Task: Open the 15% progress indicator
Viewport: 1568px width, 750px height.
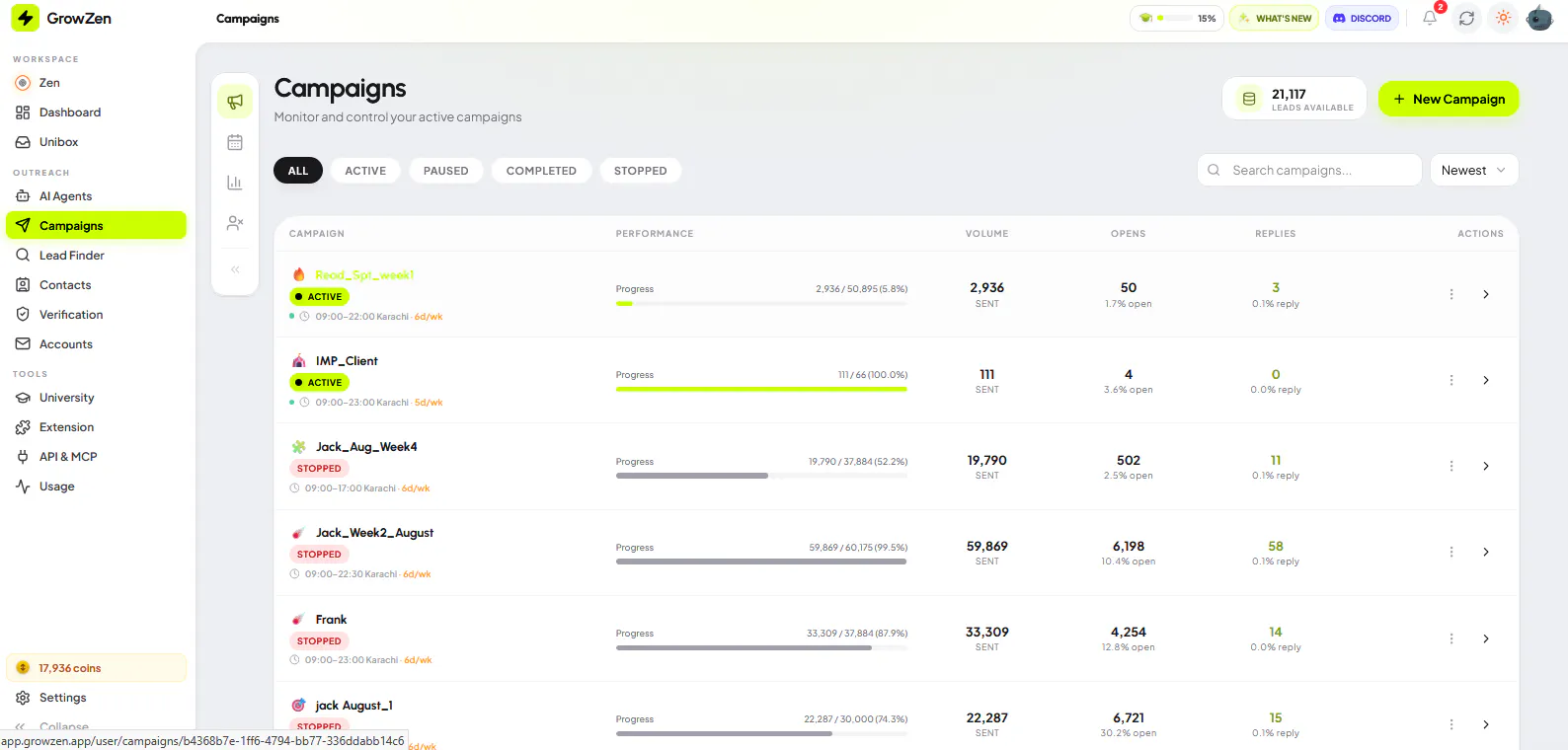Action: tap(1177, 18)
